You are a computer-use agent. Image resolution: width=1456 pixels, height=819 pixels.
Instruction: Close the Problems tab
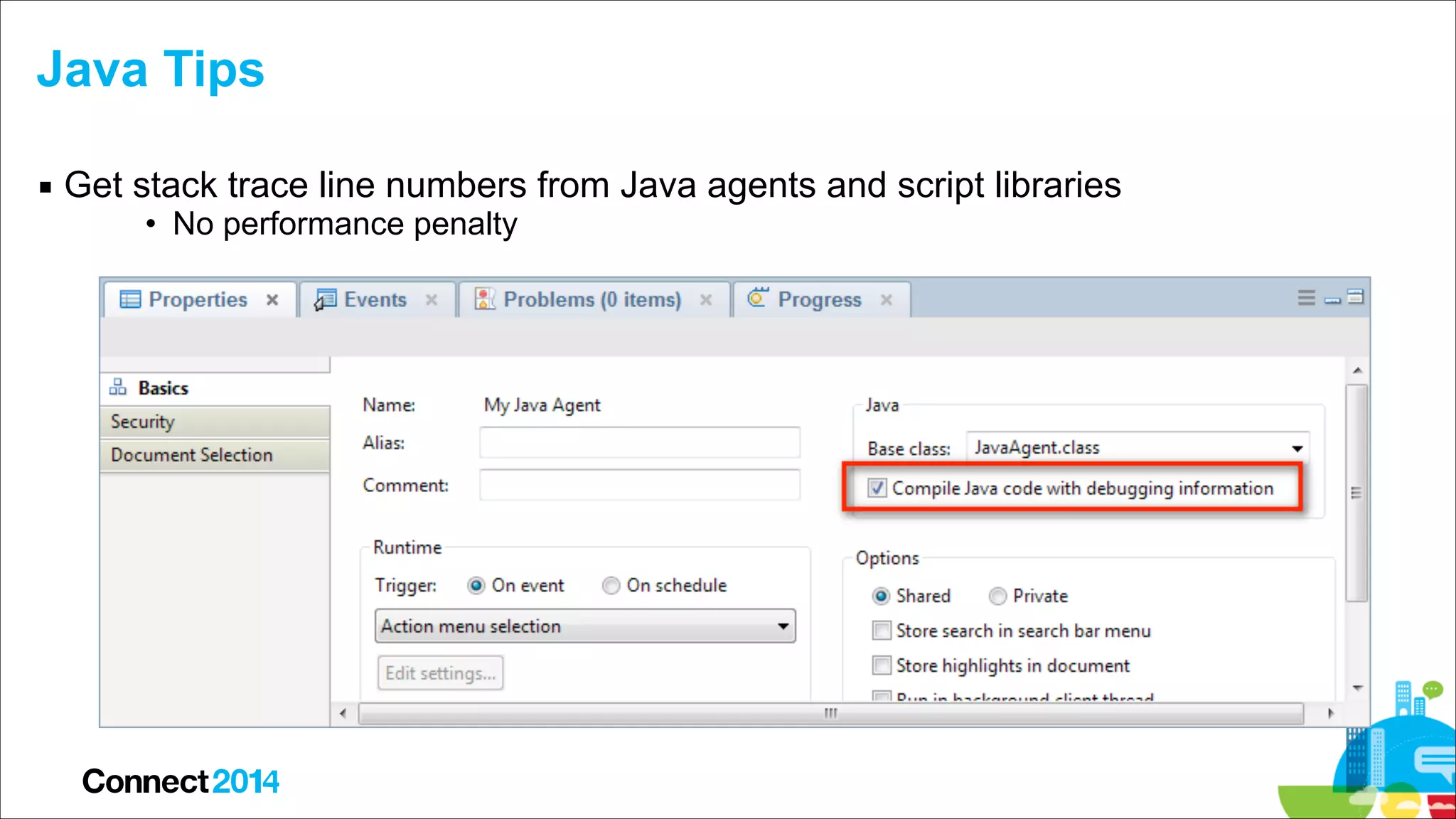706,300
